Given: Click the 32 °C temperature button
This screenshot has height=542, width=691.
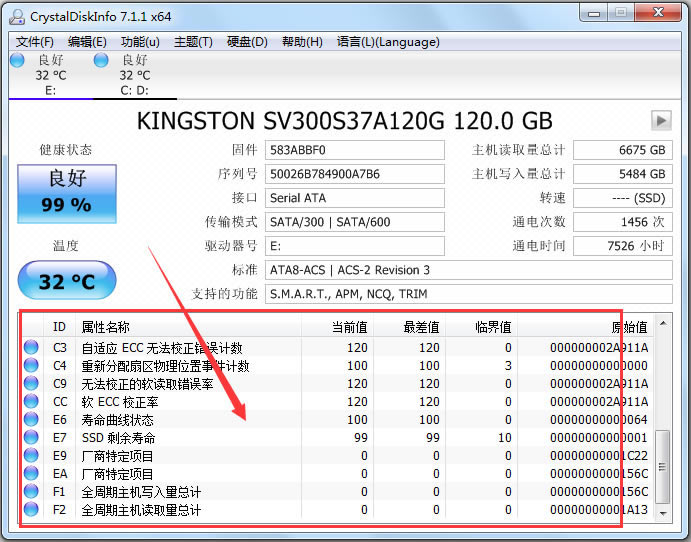Looking at the screenshot, I should coord(67,282).
